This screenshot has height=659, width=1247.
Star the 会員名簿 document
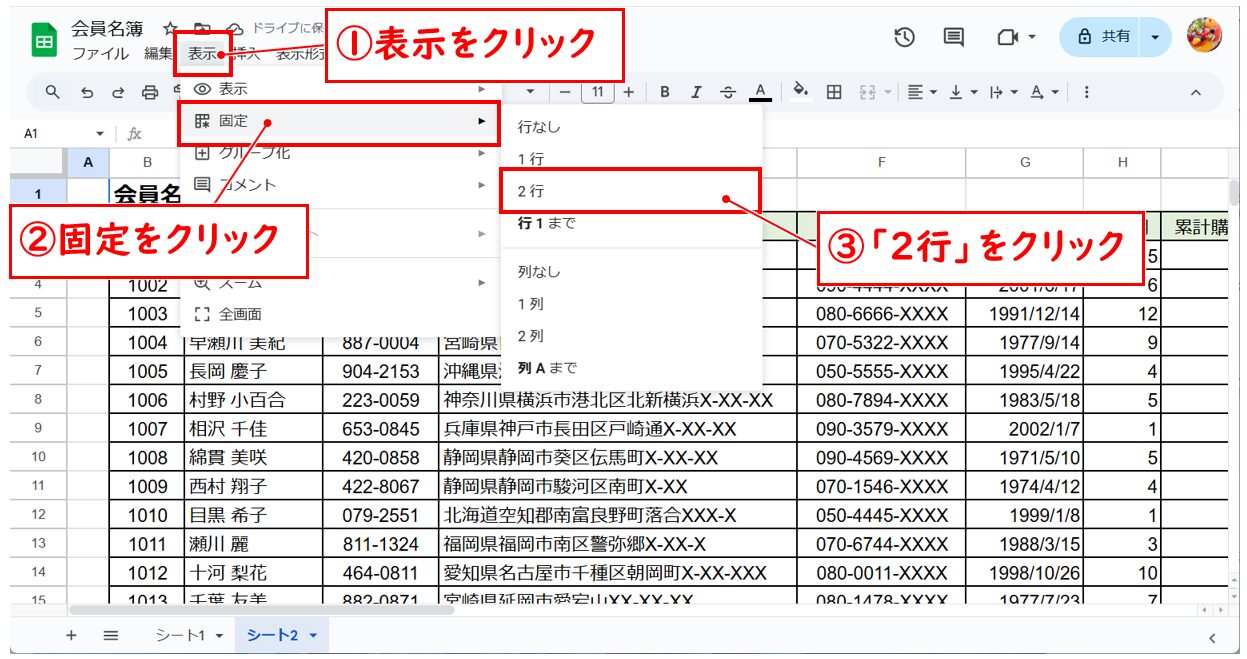point(170,28)
